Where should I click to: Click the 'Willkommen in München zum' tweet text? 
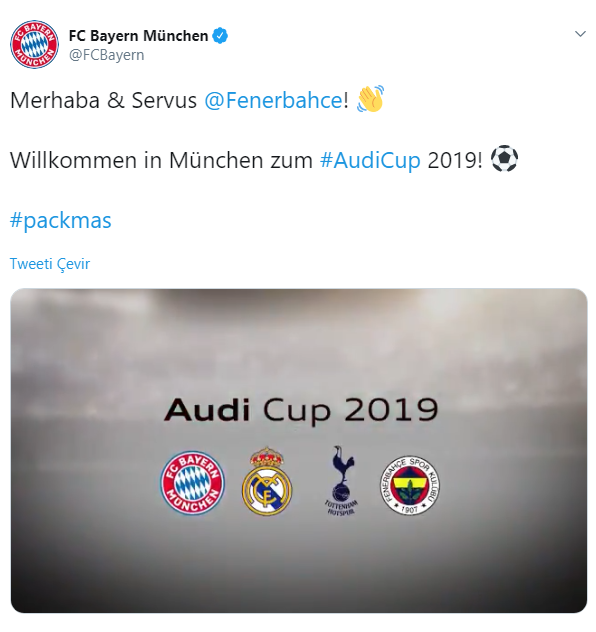pos(161,160)
